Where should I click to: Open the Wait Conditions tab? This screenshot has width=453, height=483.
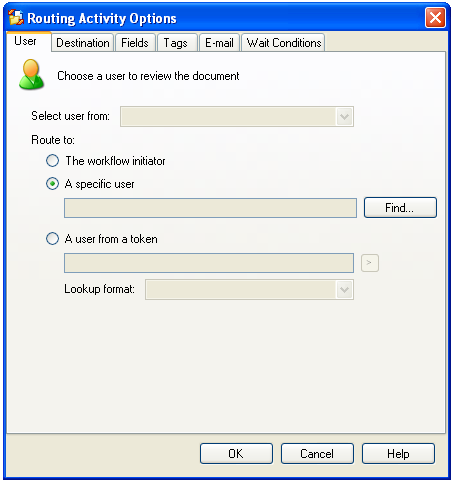tap(284, 43)
